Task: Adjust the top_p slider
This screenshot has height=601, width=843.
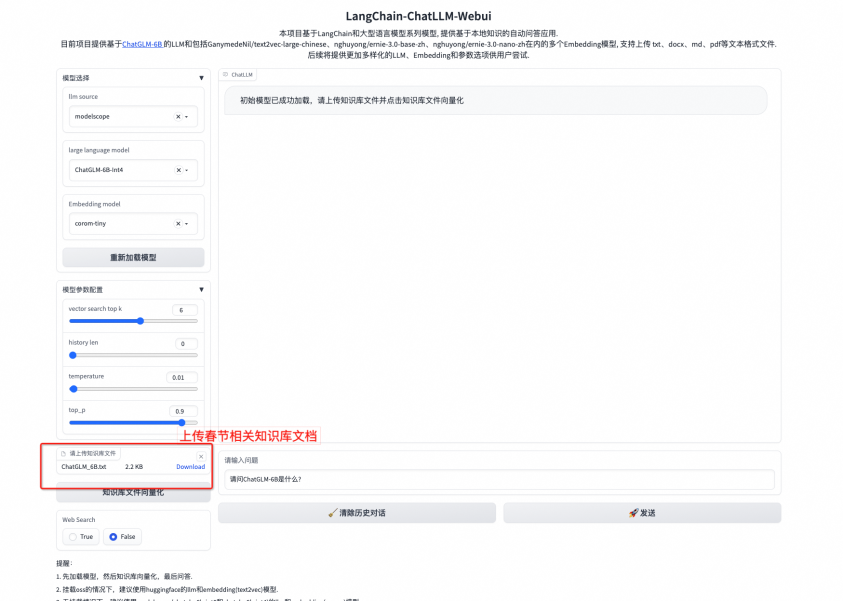Action: [133, 423]
